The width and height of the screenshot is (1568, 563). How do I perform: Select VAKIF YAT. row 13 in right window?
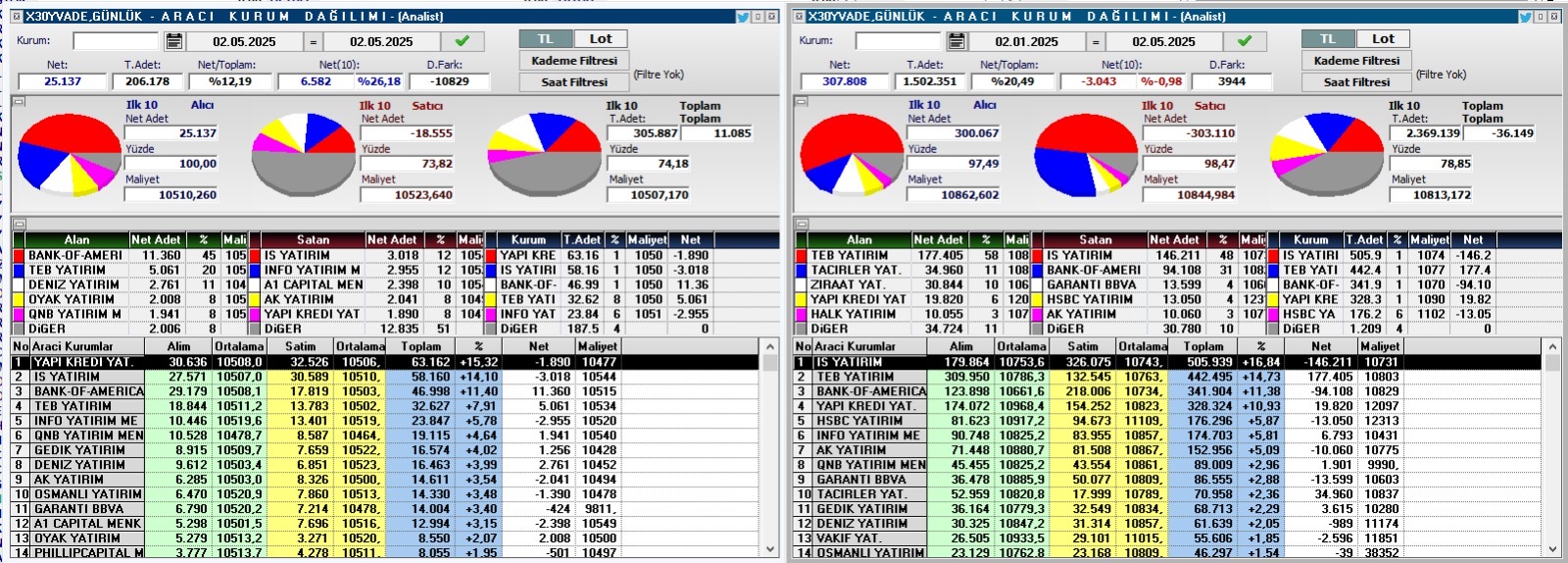tap(1168, 538)
